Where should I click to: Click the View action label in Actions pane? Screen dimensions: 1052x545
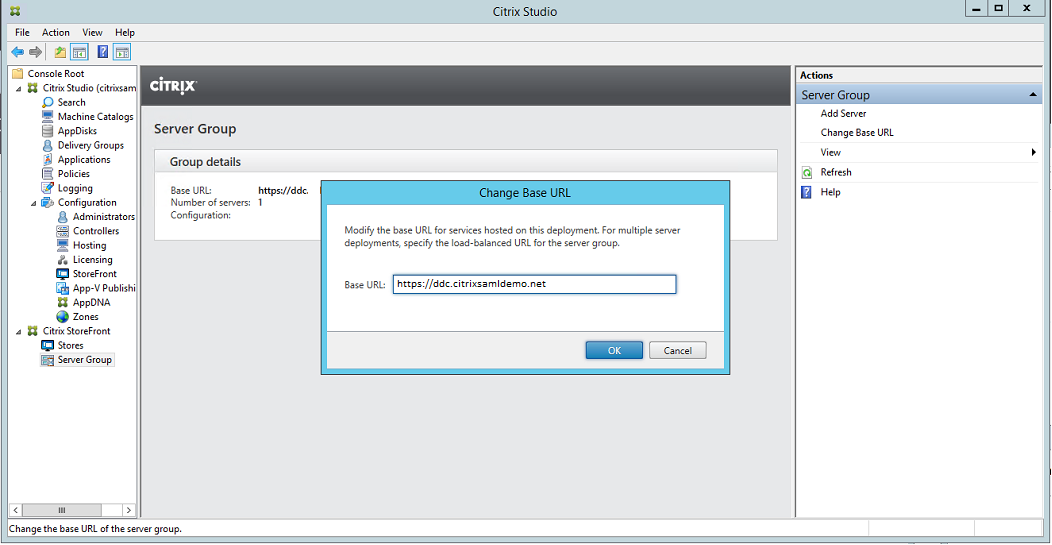pos(831,152)
